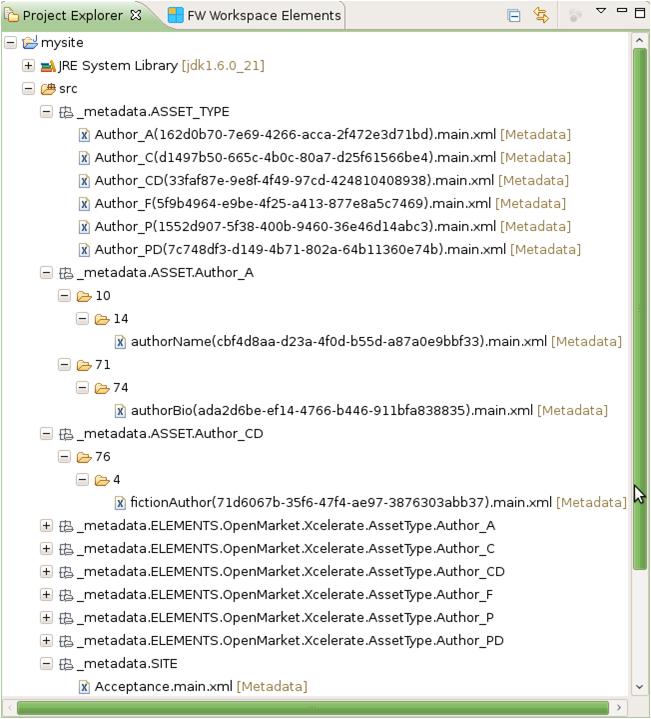Click vertical scrollbar down arrow
Image resolution: width=651 pixels, height=719 pixels.
(x=640, y=687)
